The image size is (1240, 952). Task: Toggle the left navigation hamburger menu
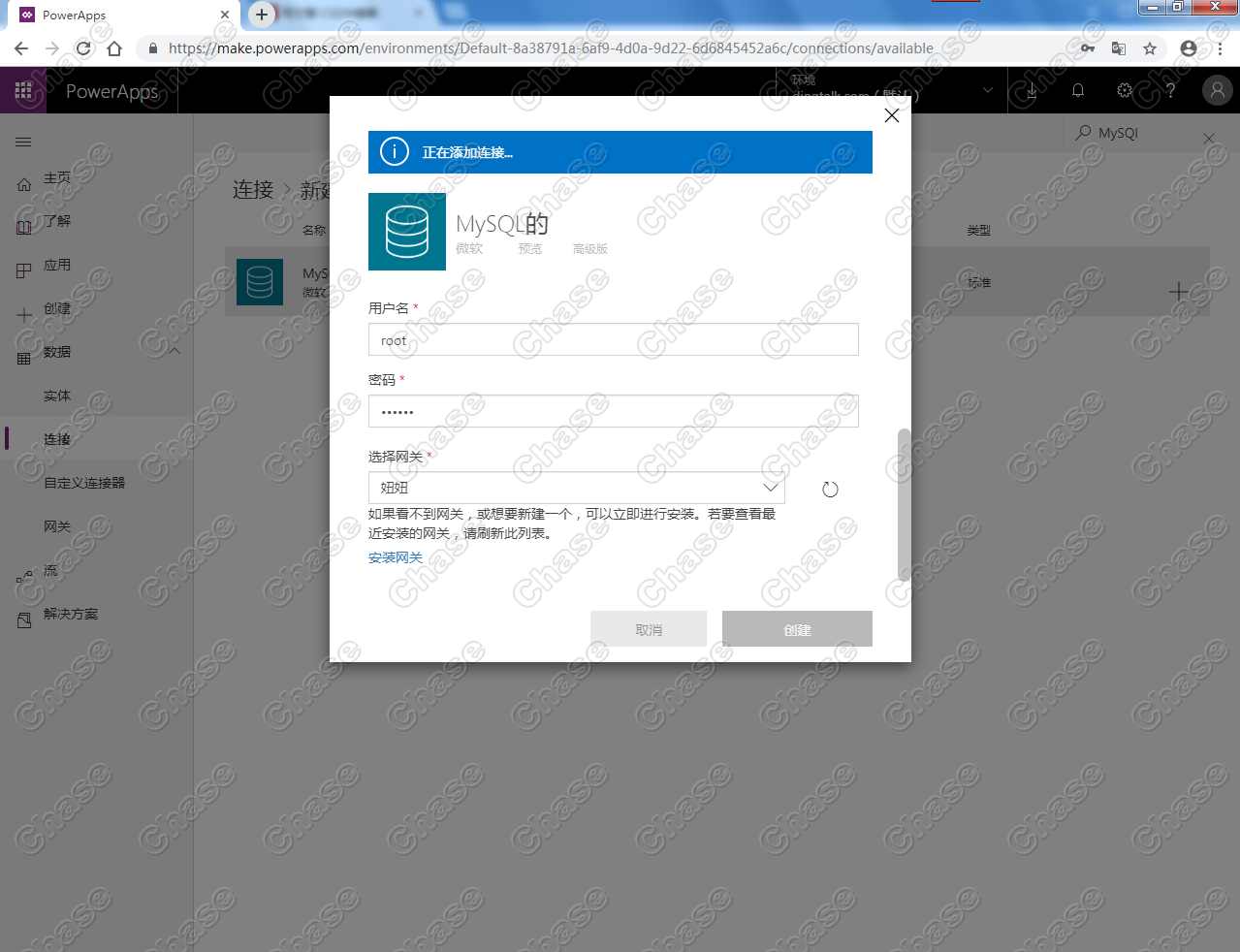coord(23,142)
